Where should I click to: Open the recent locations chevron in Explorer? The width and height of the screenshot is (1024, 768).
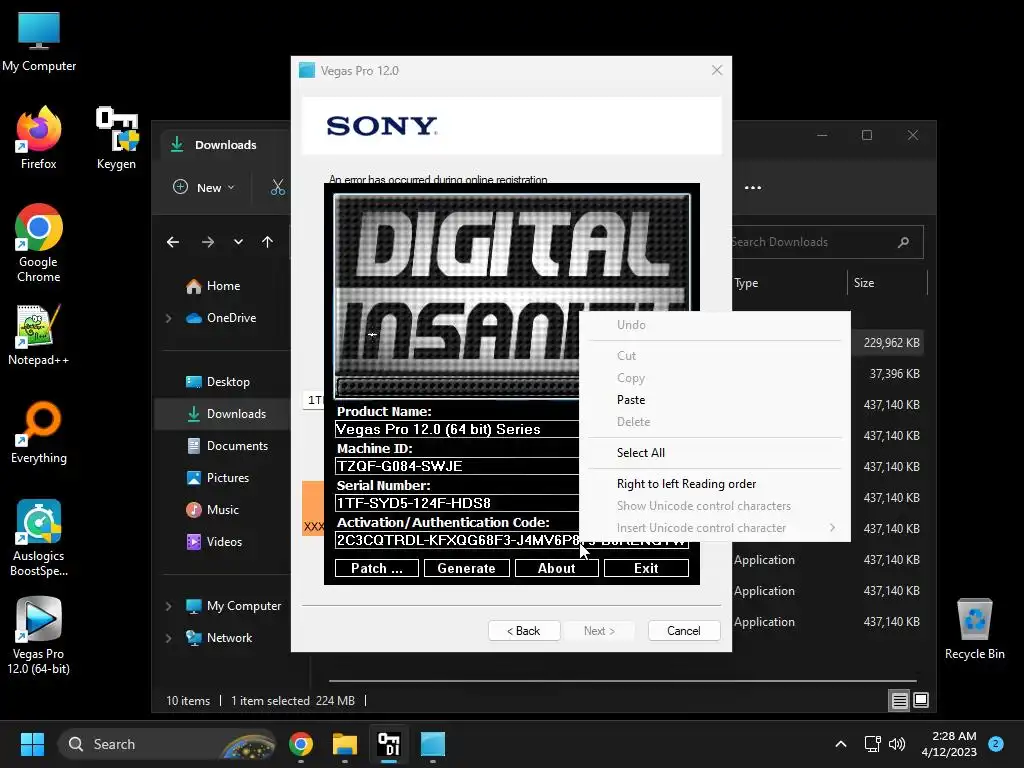(238, 242)
